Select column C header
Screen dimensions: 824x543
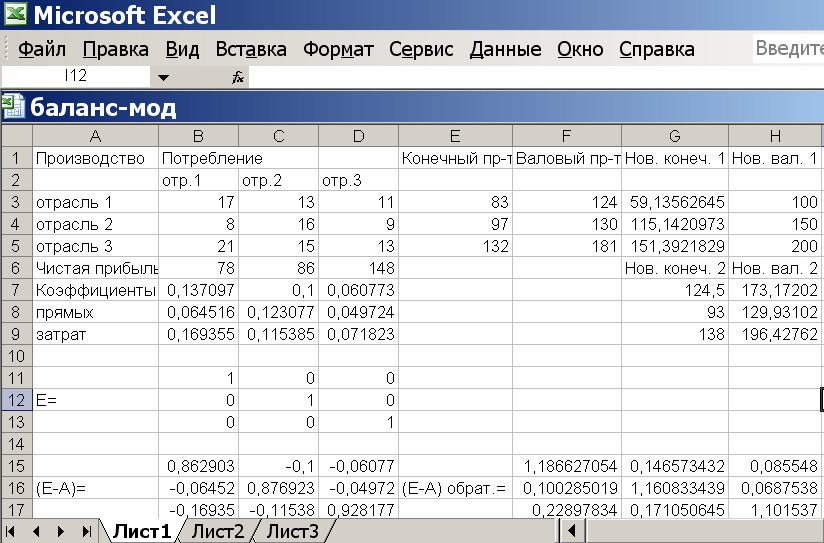(279, 136)
